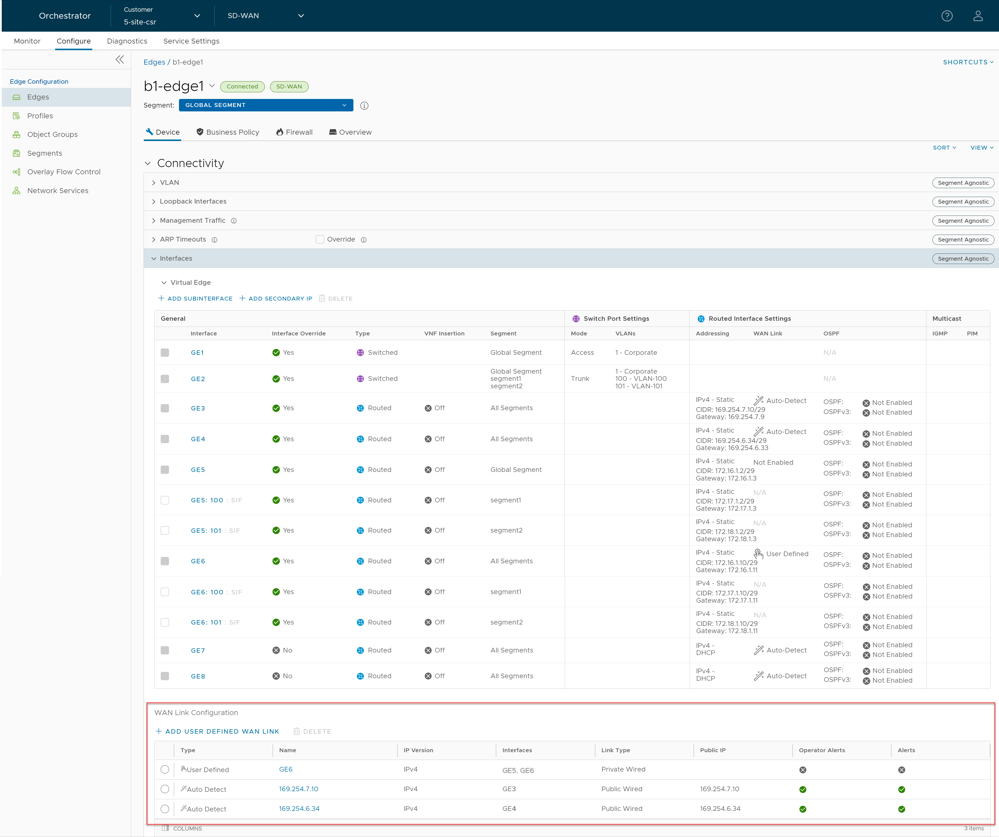Viewport: 999px width, 837px height.
Task: Click Add Subinterface button
Action: (195, 298)
